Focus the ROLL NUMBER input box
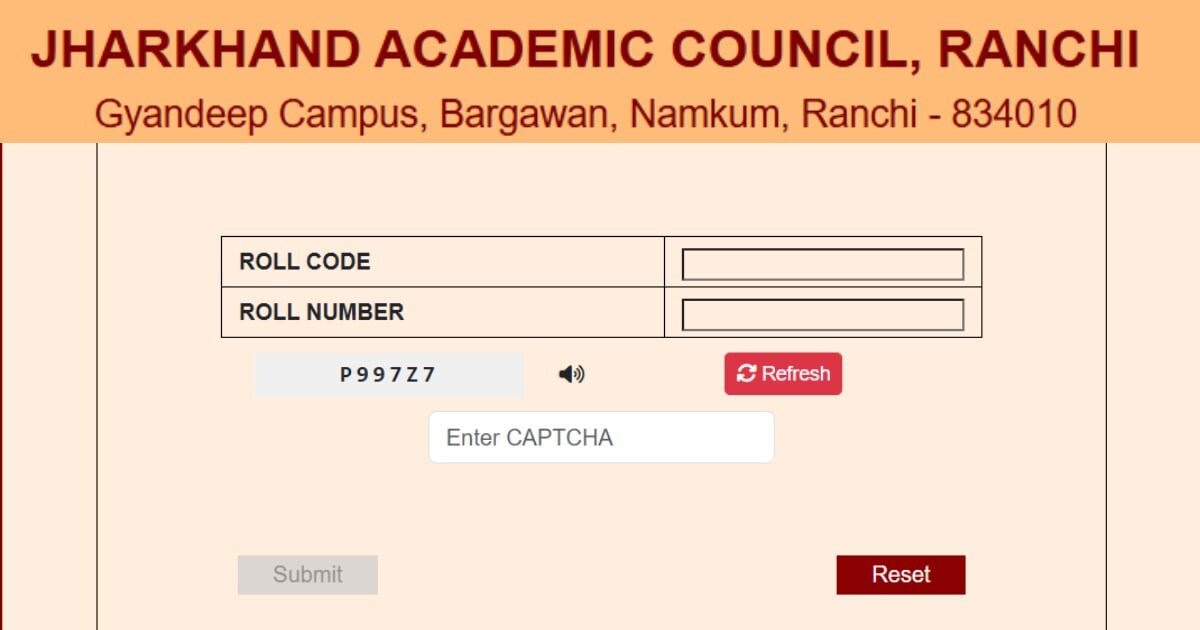Image resolution: width=1200 pixels, height=630 pixels. pos(822,314)
